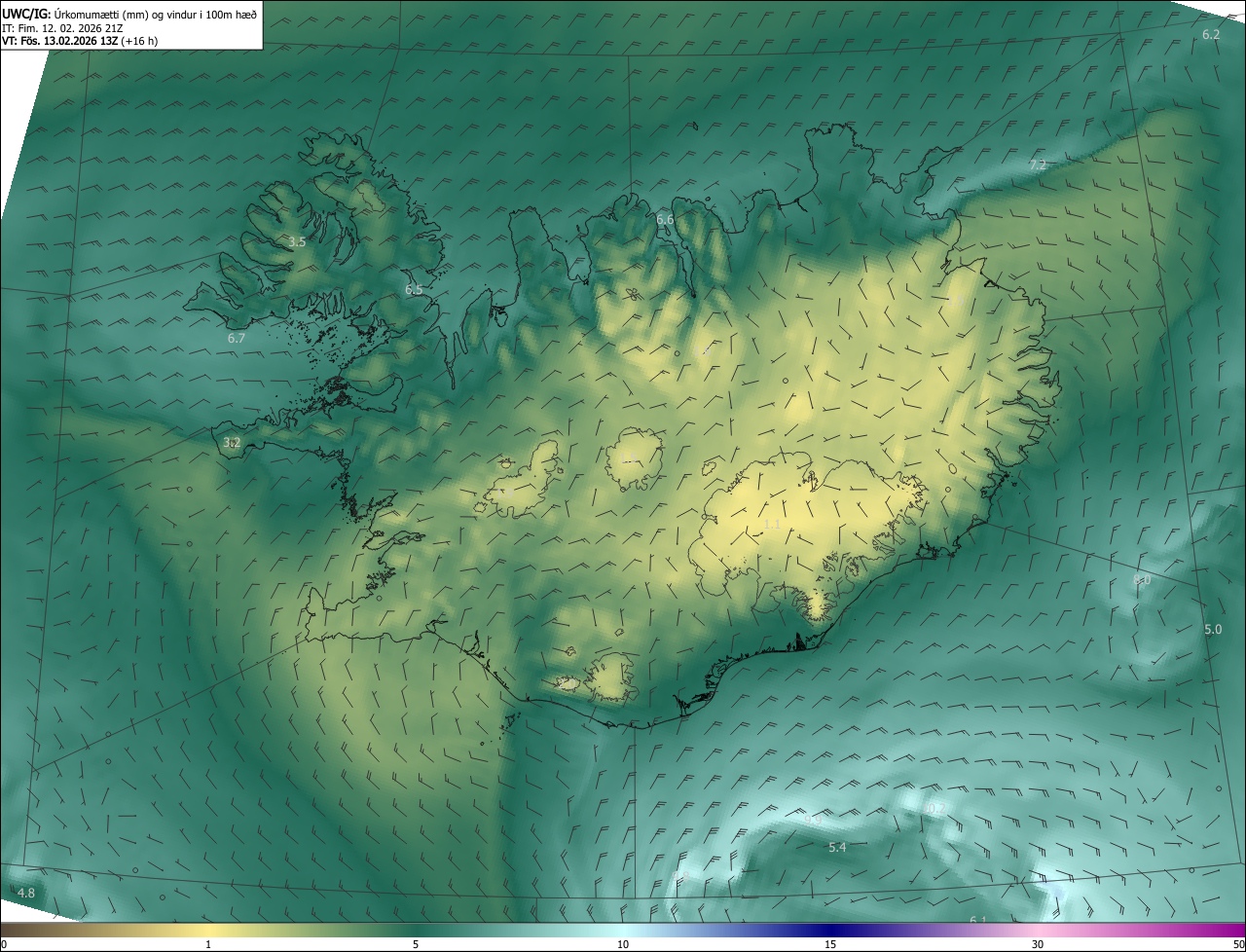Click the 30 tick label on the color scale
The image size is (1246, 952).
pyautogui.click(x=1038, y=944)
